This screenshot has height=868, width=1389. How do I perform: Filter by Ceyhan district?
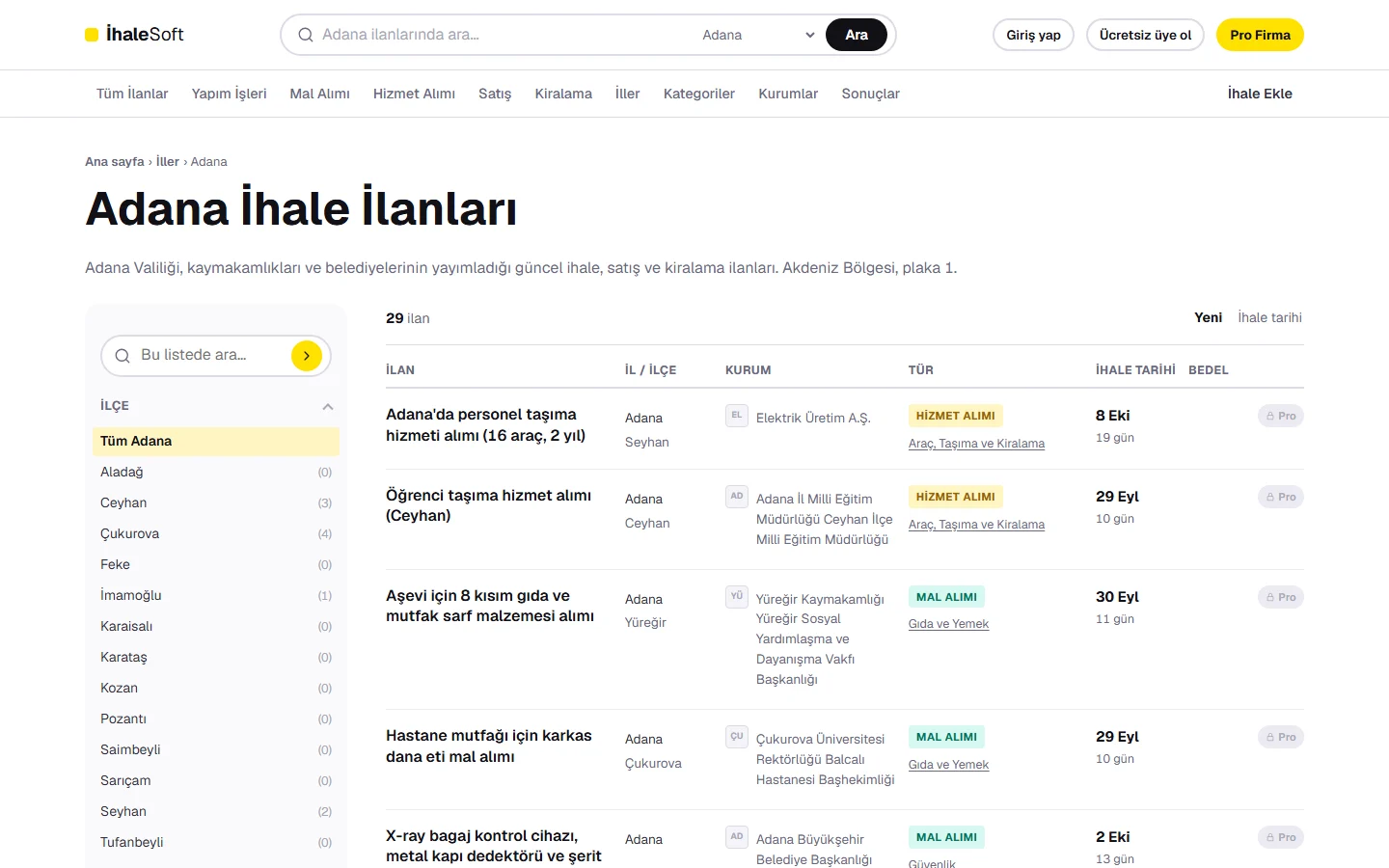(x=216, y=502)
